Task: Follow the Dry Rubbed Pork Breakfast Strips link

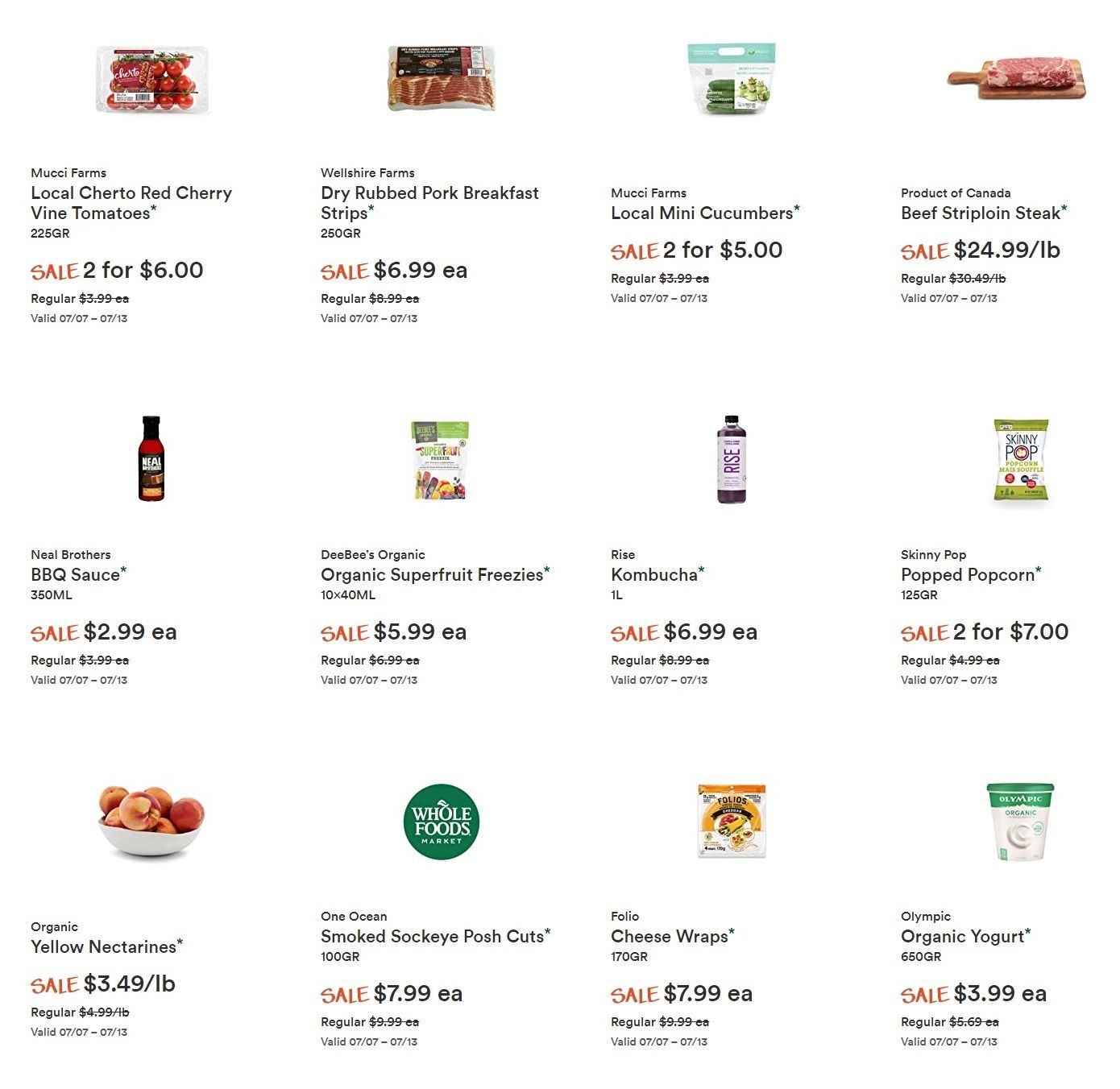Action: 429,203
